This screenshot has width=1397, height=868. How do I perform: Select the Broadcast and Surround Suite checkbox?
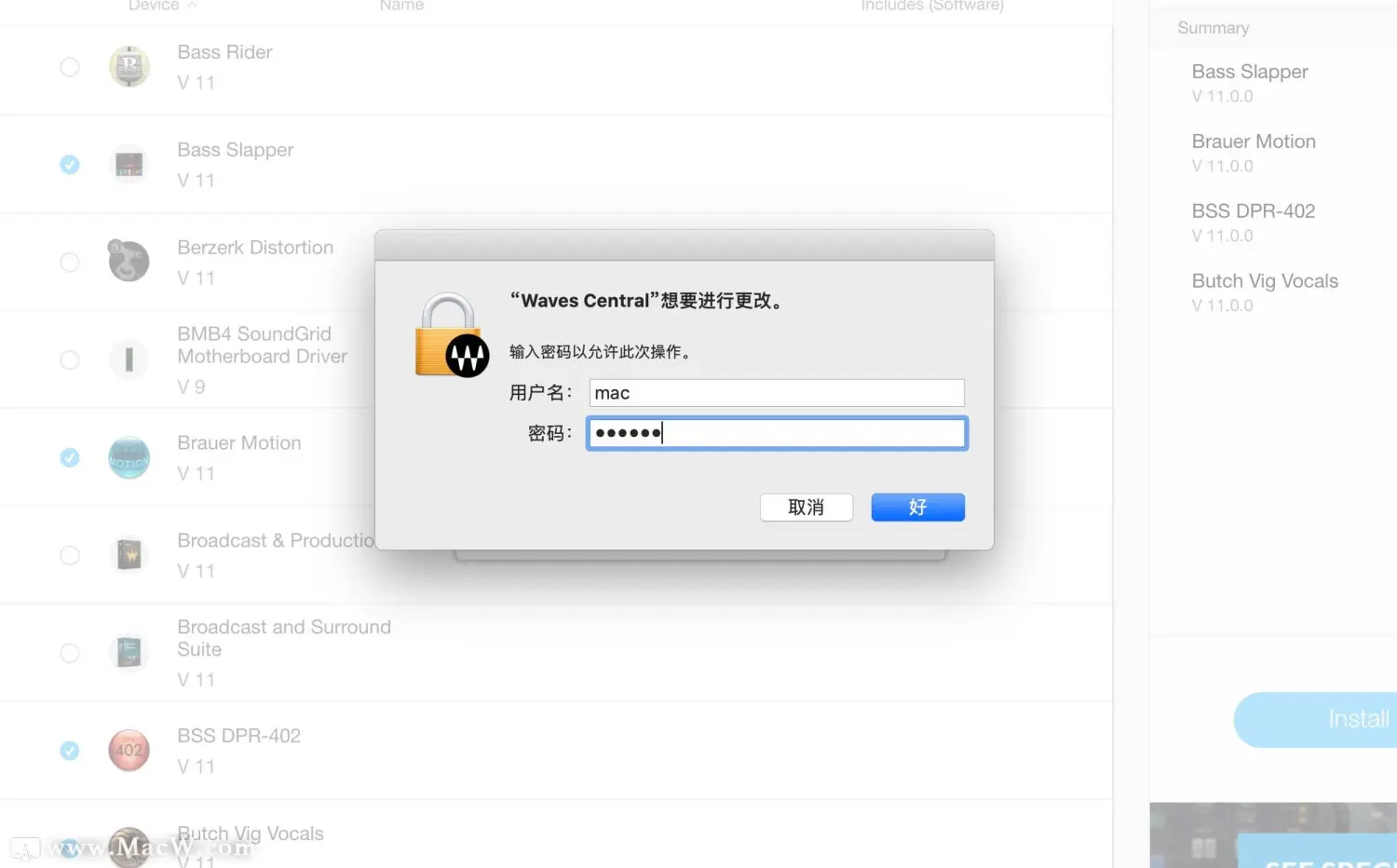pyautogui.click(x=70, y=653)
